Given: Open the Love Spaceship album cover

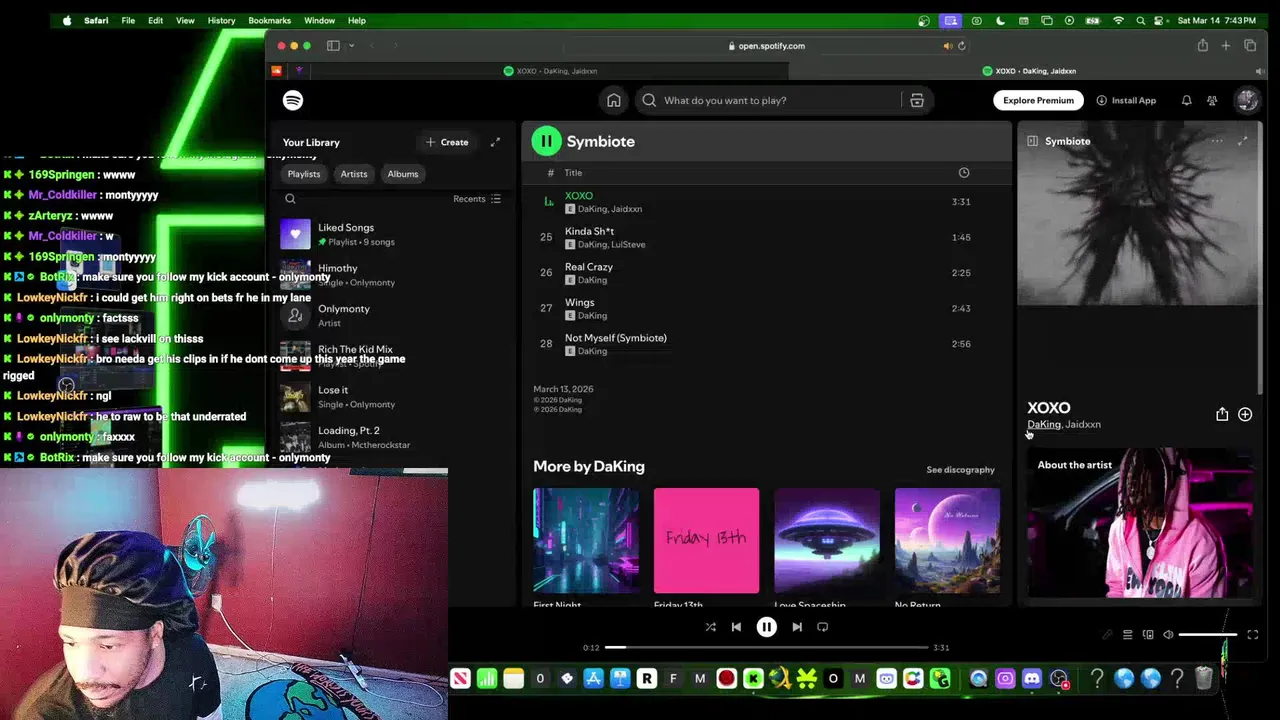Looking at the screenshot, I should coord(827,541).
